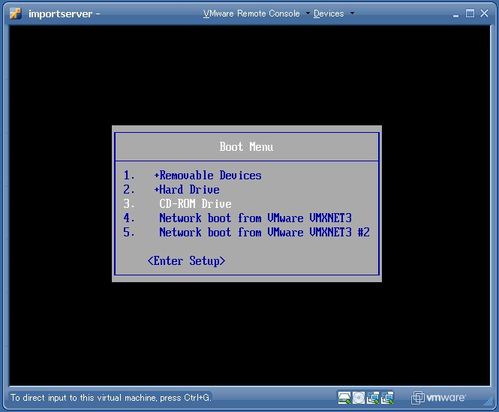499x412 pixels.
Task: Click the hard disk status icon
Action: tap(344, 398)
